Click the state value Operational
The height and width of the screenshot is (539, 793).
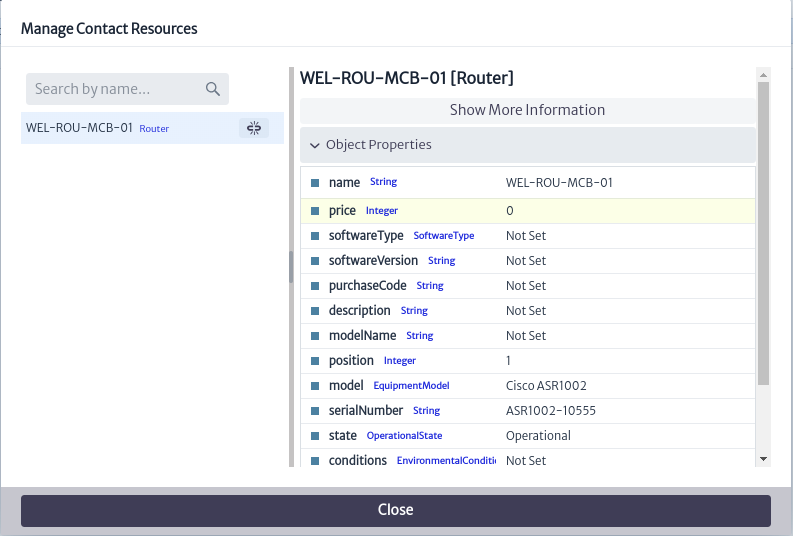click(538, 436)
